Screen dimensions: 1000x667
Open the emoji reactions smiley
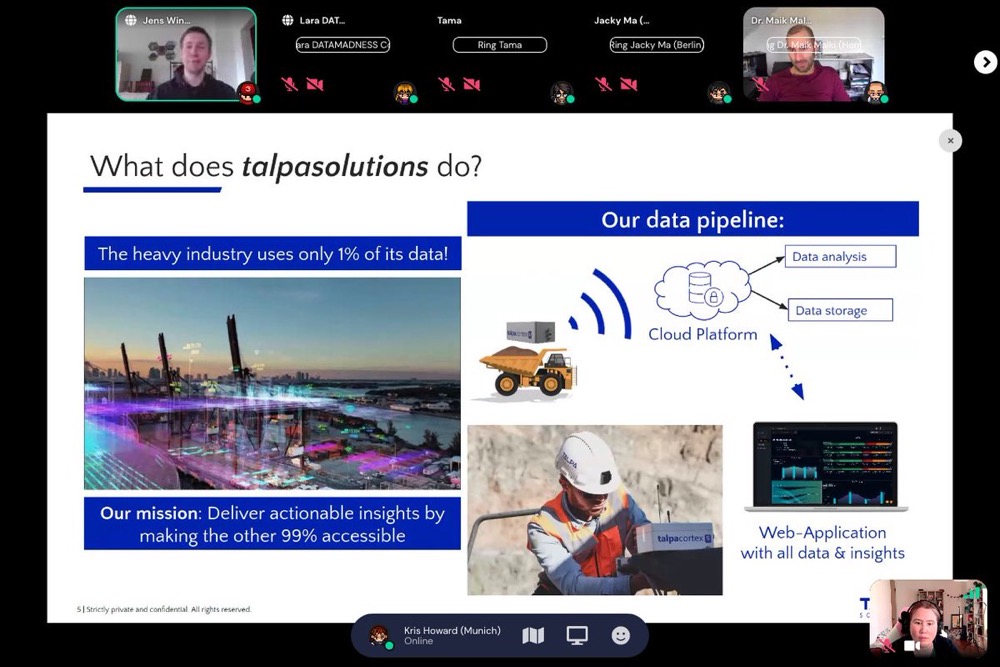pos(621,635)
